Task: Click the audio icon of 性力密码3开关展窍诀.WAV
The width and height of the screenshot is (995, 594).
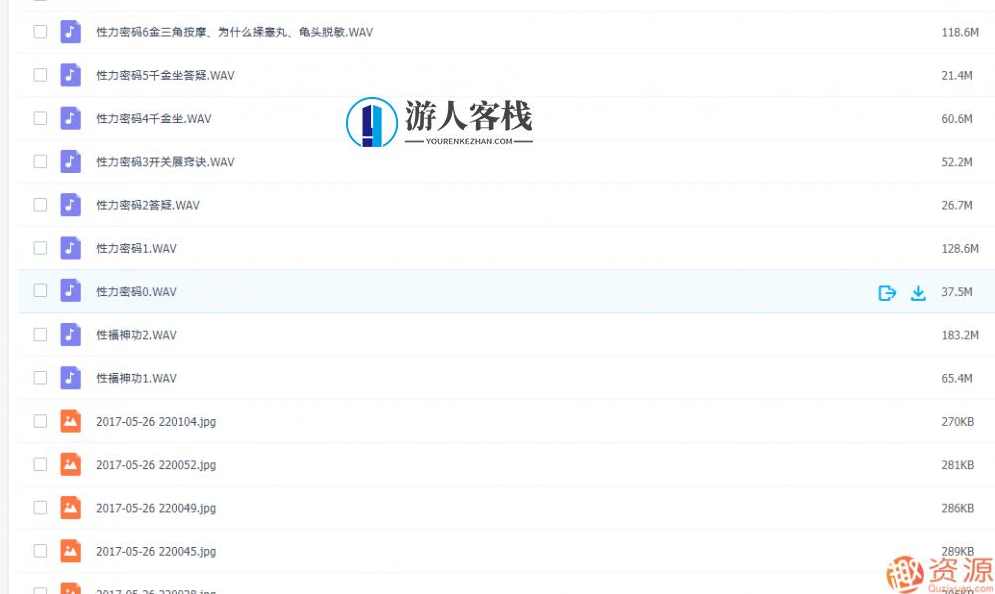Action: (x=69, y=161)
